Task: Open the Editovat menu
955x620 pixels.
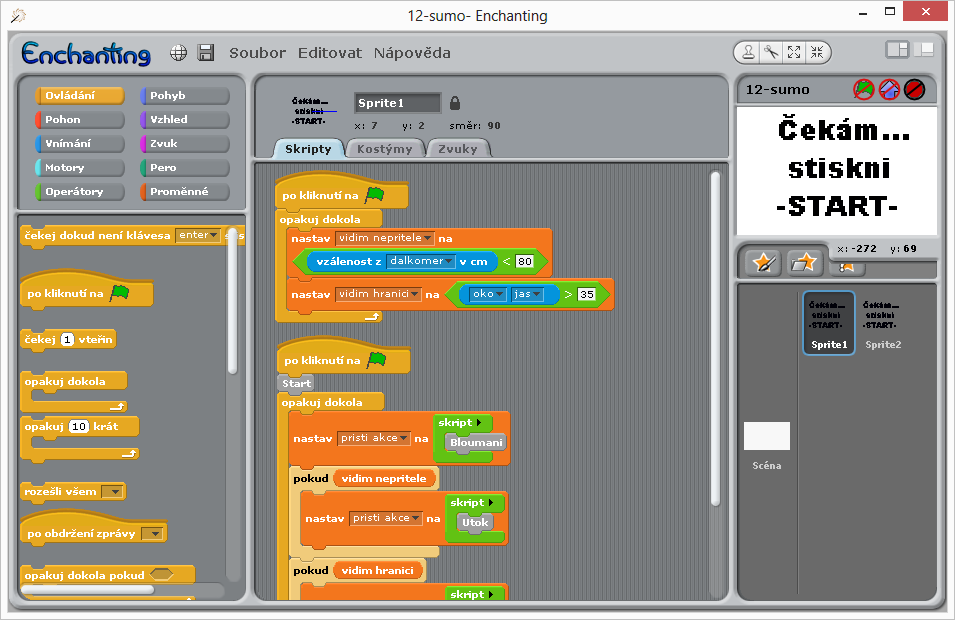Action: [329, 53]
